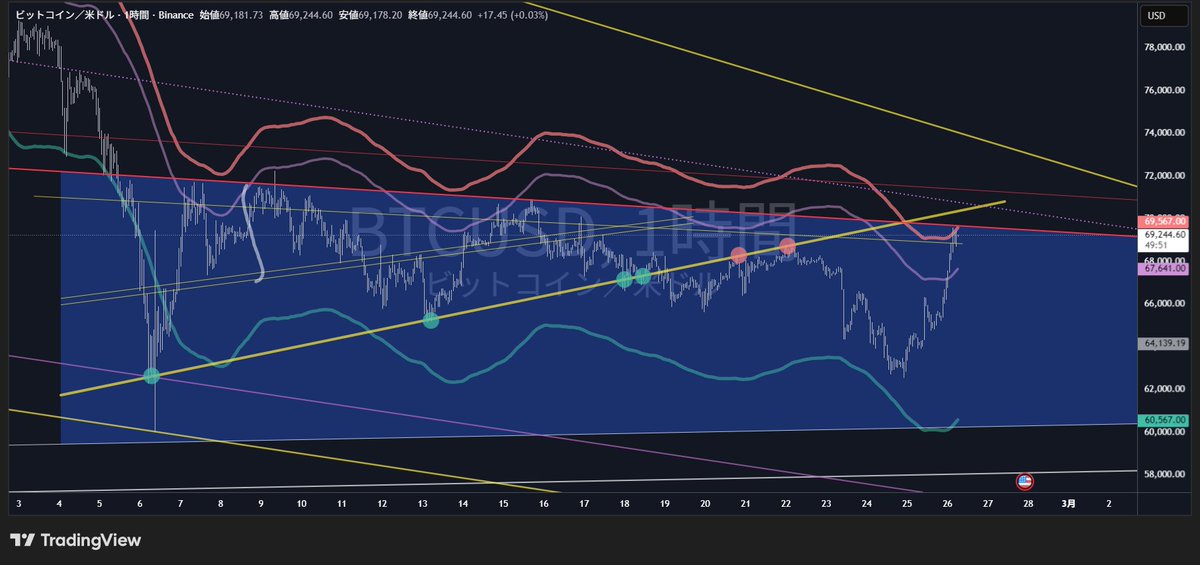Click the 72,000.00 price axis label
The width and height of the screenshot is (1200, 565).
click(1164, 176)
